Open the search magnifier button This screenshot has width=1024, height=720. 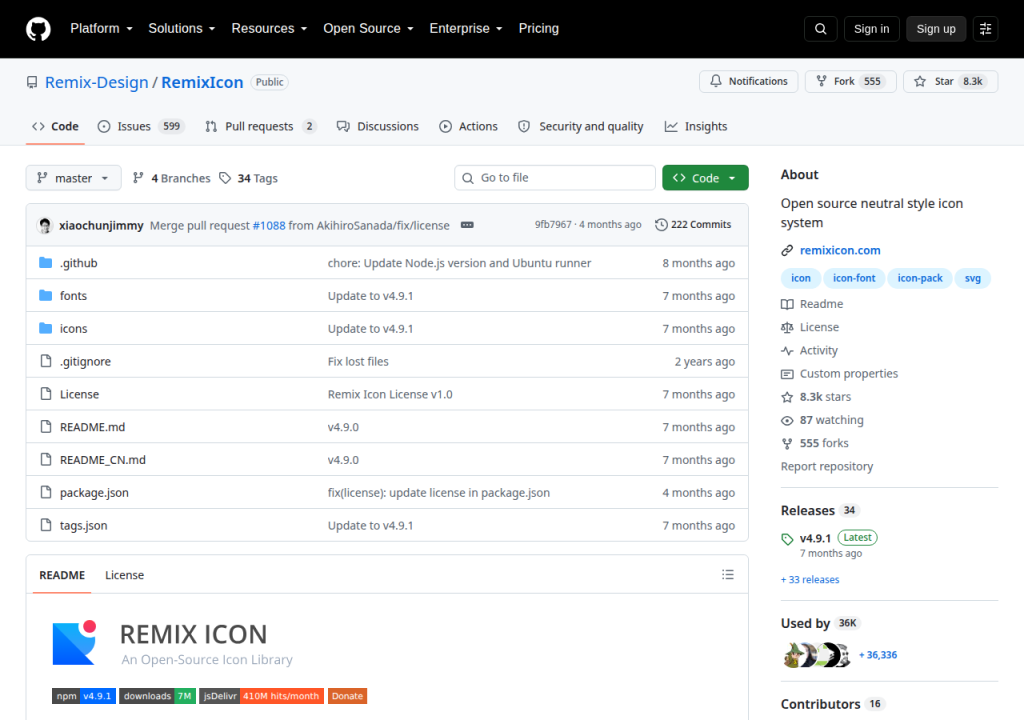point(820,29)
